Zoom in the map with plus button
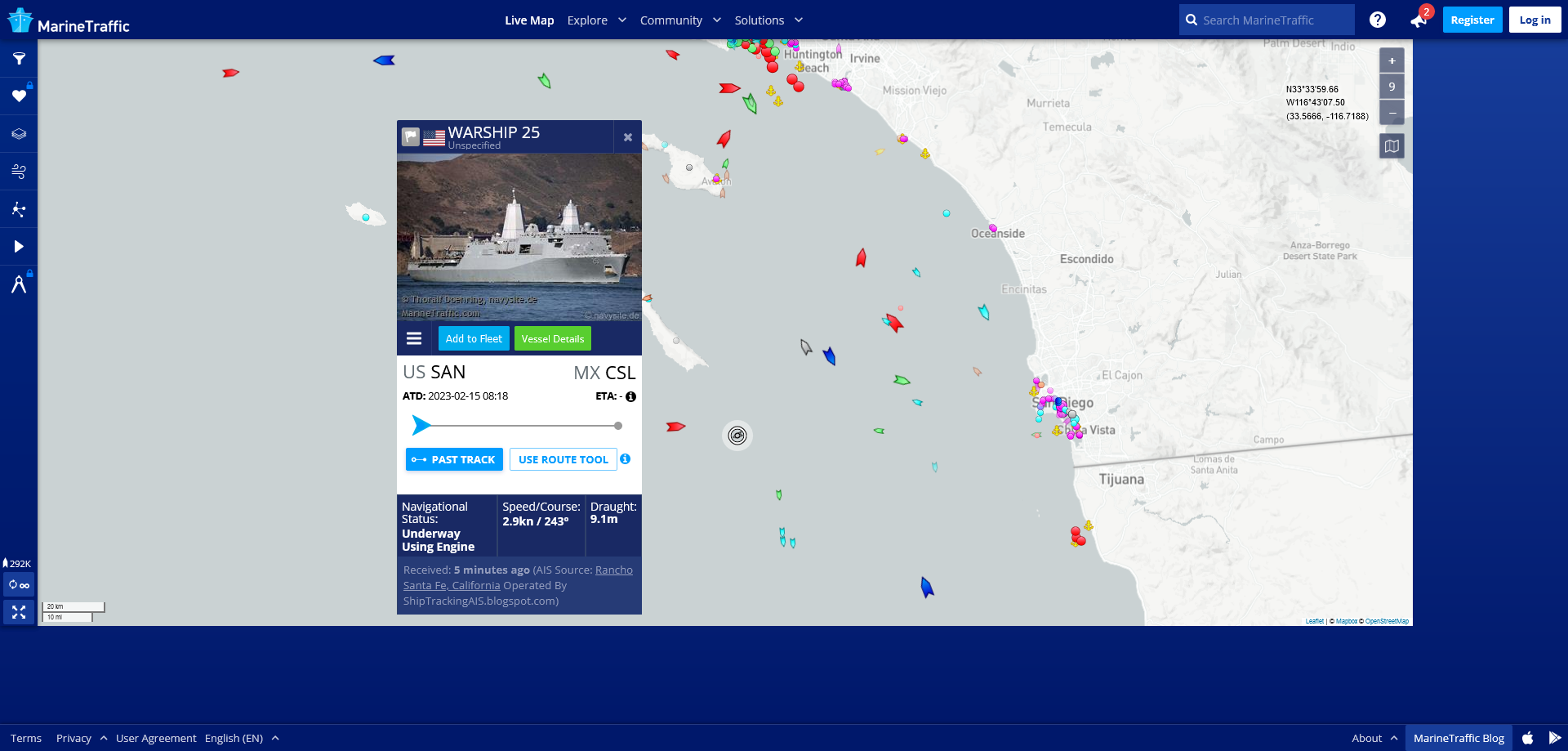This screenshot has height=751, width=1568. pyautogui.click(x=1392, y=60)
